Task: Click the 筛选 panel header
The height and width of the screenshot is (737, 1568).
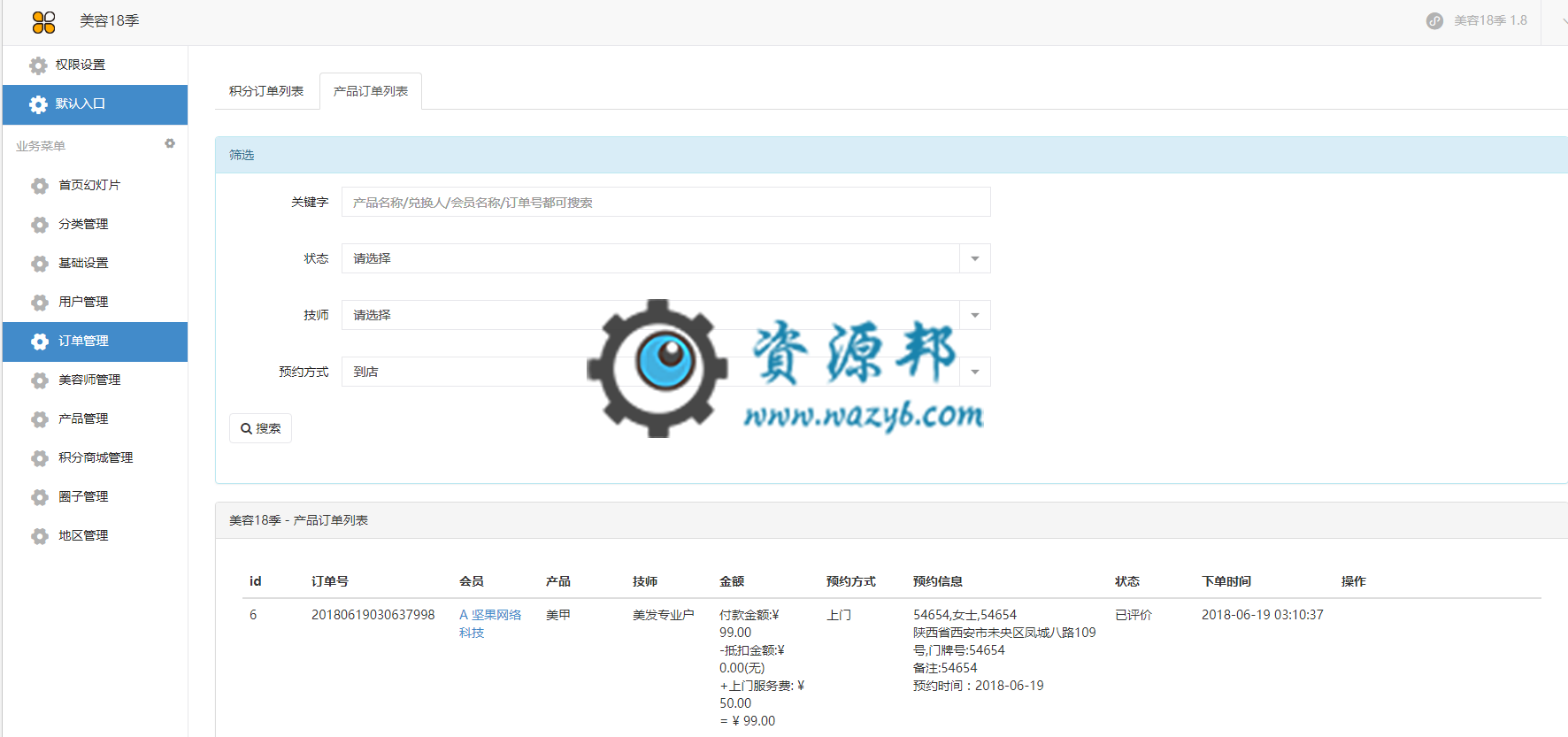Action: click(891, 155)
